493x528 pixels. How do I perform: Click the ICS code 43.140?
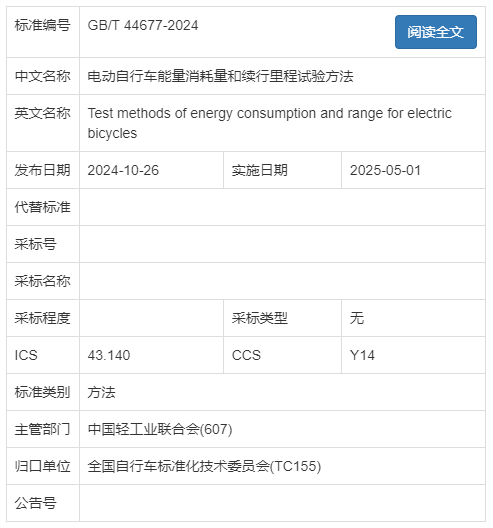tap(109, 355)
